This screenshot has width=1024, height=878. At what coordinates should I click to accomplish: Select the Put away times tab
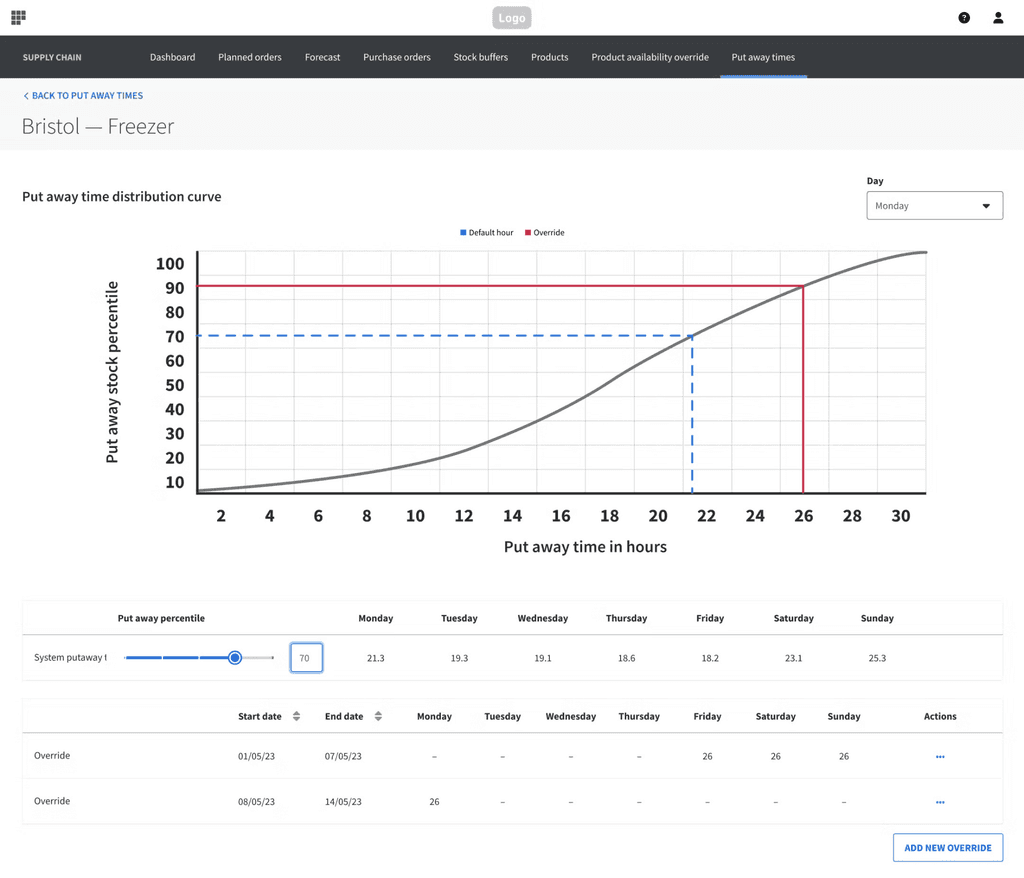[x=763, y=57]
